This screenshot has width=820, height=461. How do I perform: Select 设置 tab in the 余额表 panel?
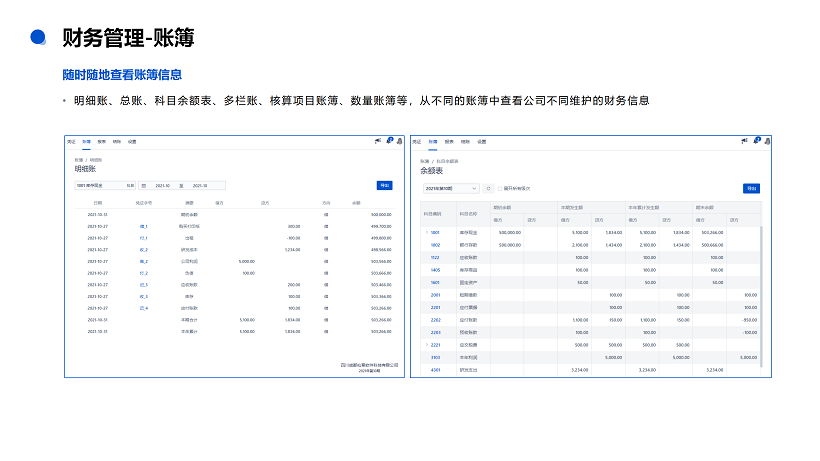[482, 142]
